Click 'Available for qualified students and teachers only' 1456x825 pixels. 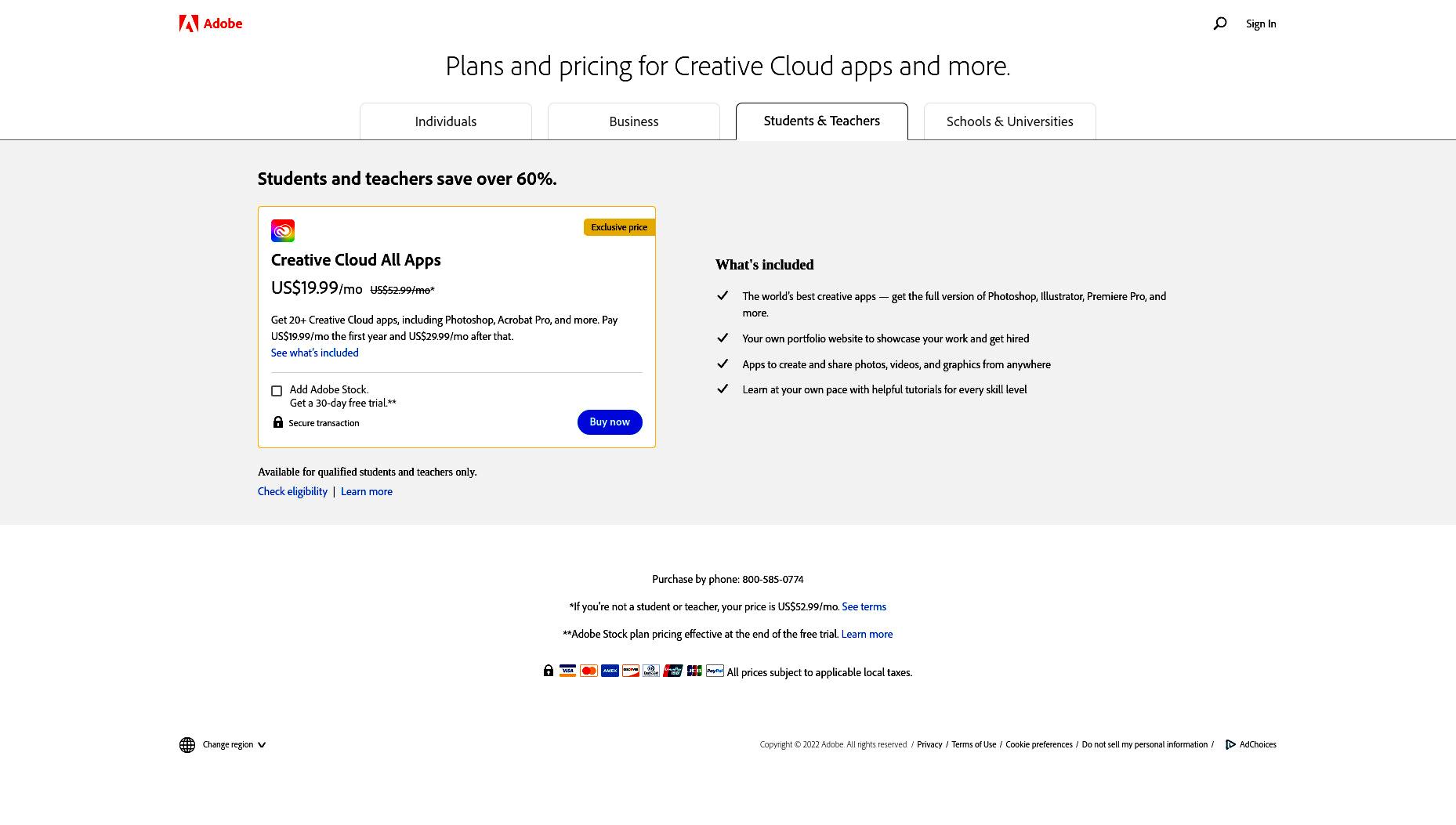pyautogui.click(x=368, y=472)
